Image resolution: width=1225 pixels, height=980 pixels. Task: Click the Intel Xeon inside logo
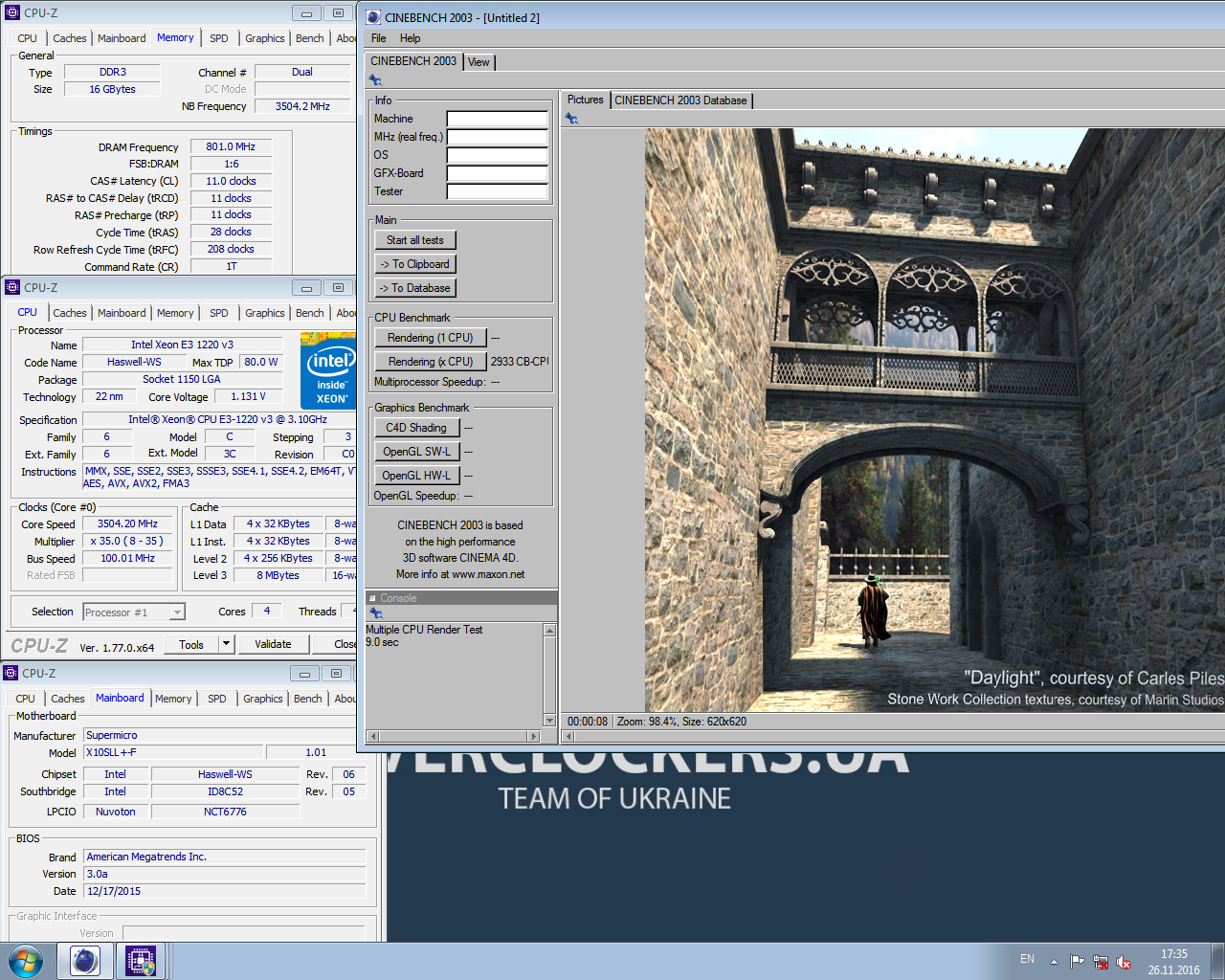click(x=328, y=370)
